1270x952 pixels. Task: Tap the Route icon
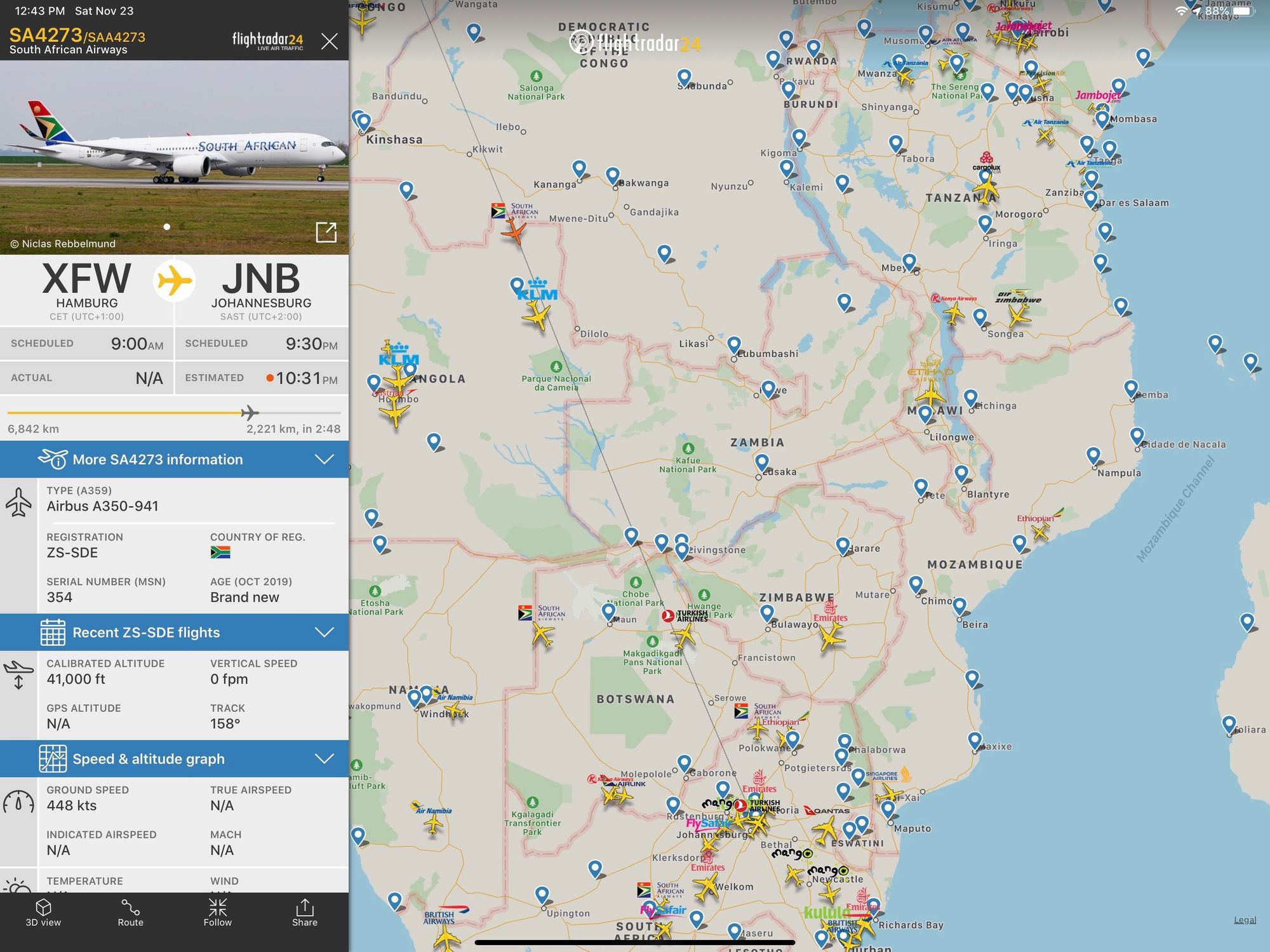[130, 913]
